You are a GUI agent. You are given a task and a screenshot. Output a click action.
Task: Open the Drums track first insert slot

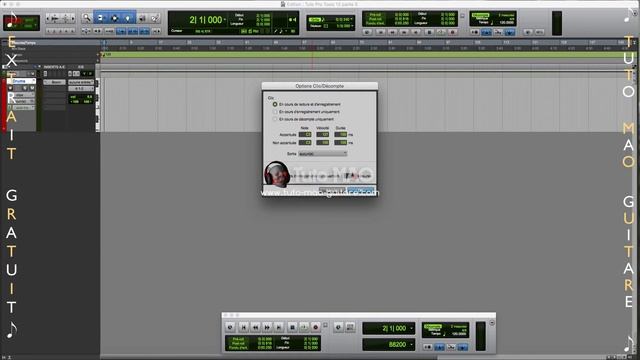pyautogui.click(x=54, y=82)
